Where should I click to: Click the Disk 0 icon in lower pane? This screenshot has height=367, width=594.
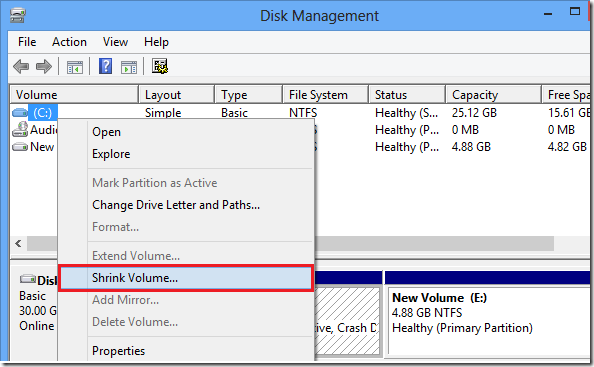(x=28, y=279)
